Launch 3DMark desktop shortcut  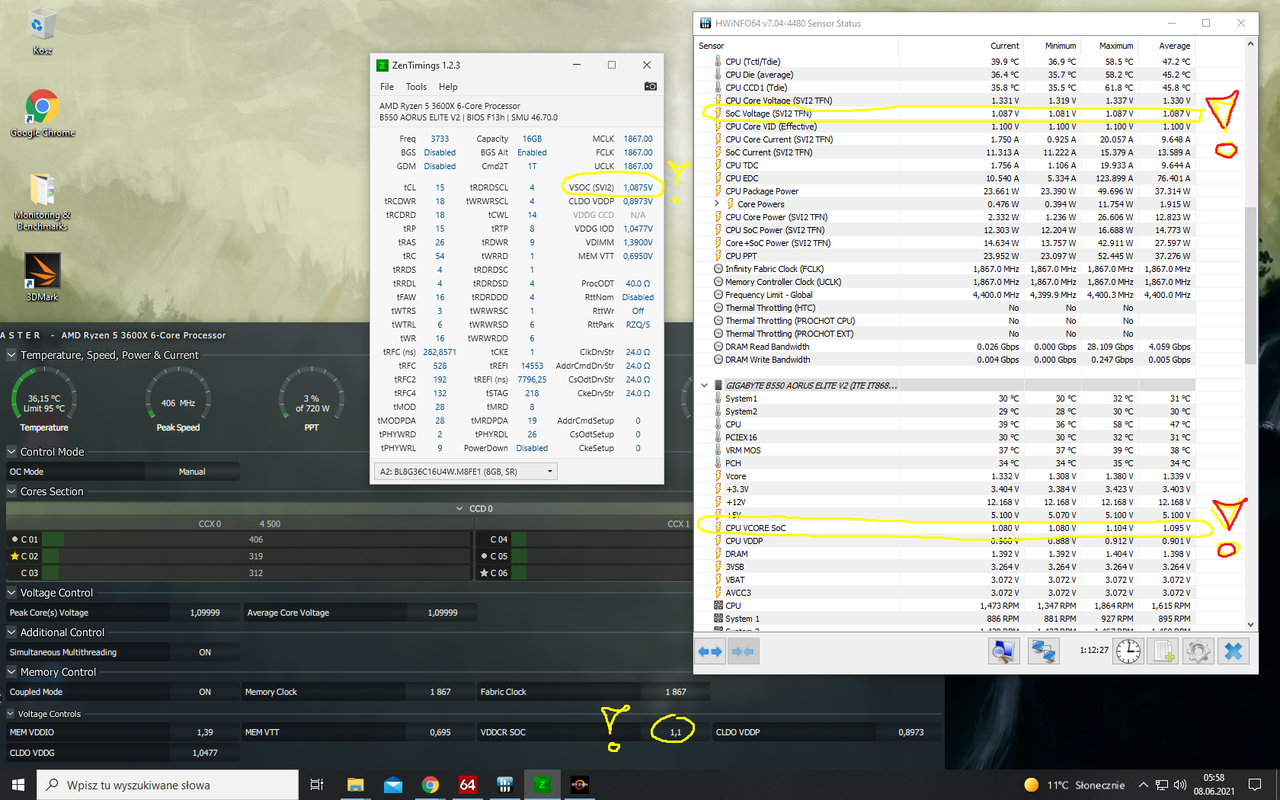(42, 277)
